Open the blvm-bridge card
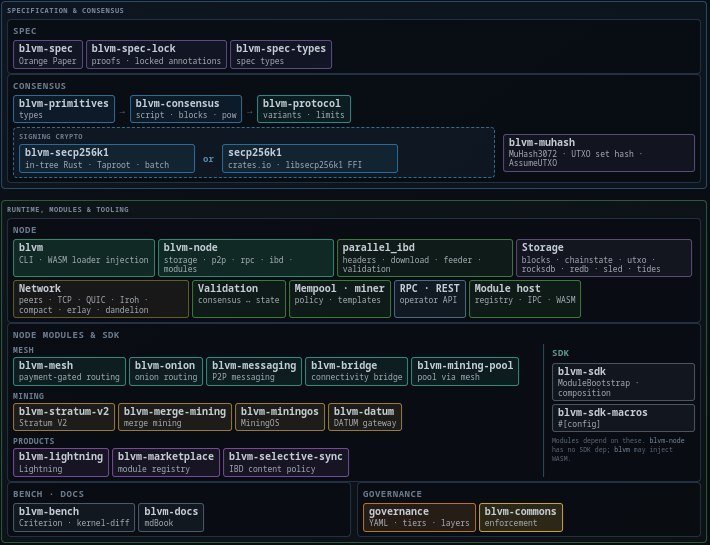Screen dimensions: 710x545 pos(356,372)
